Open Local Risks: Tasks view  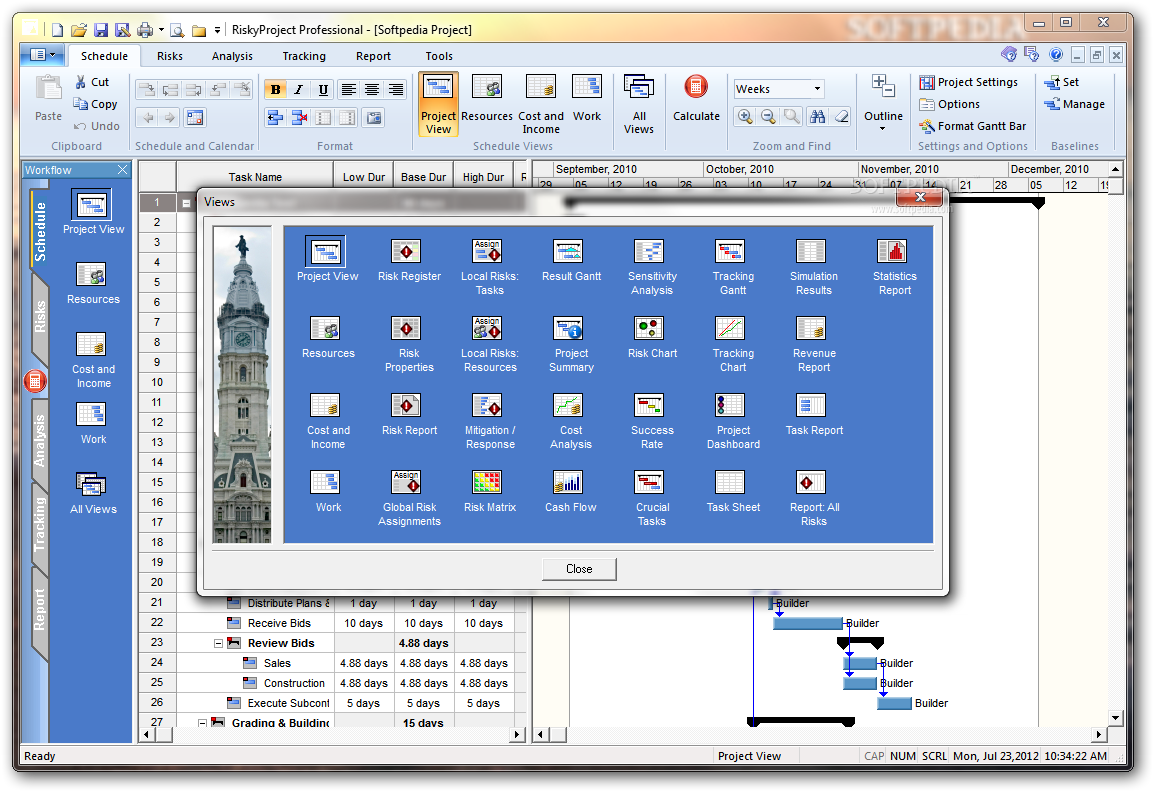489,268
